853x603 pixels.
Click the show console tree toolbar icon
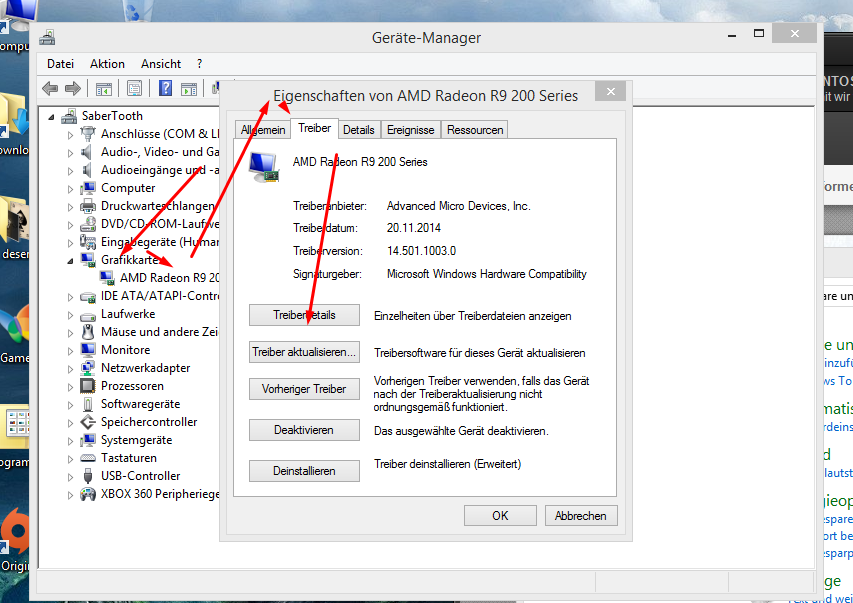tap(104, 88)
